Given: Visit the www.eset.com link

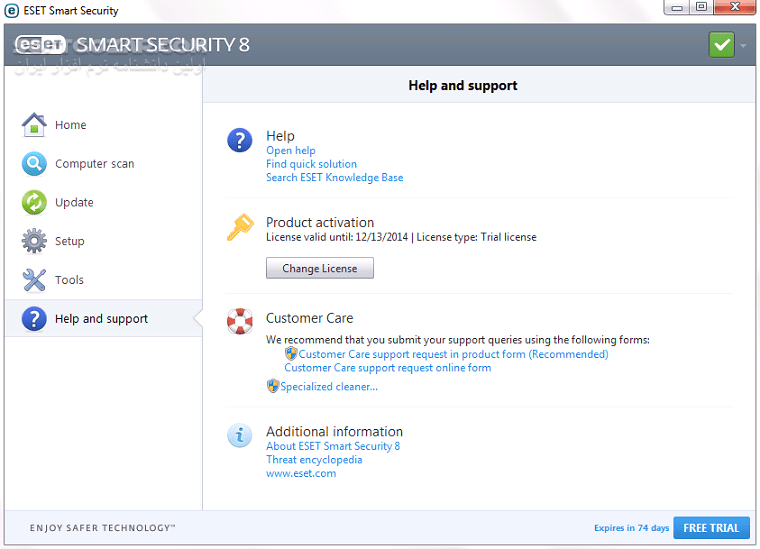Looking at the screenshot, I should (301, 473).
